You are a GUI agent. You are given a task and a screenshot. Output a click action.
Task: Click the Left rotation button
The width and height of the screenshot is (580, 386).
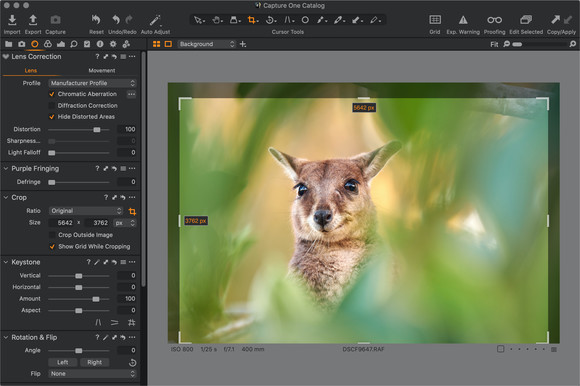click(x=63, y=362)
